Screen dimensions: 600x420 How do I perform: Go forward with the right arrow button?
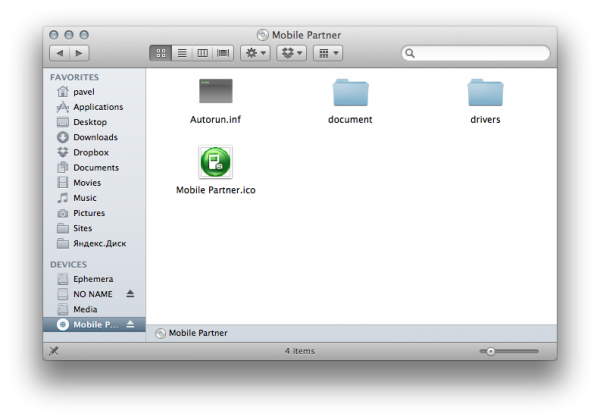tap(79, 53)
